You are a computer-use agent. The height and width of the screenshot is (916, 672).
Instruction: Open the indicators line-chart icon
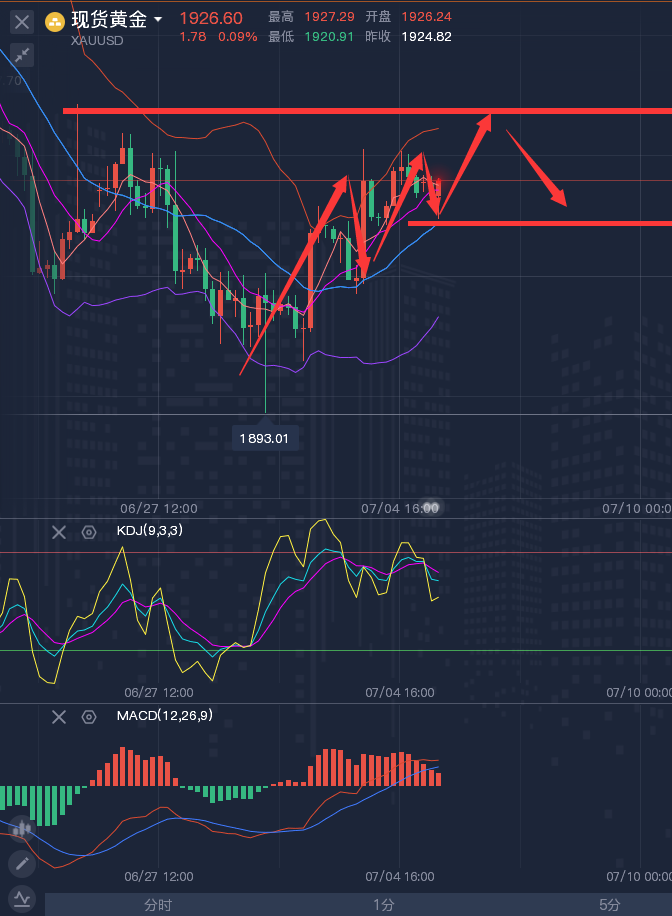click(22, 898)
